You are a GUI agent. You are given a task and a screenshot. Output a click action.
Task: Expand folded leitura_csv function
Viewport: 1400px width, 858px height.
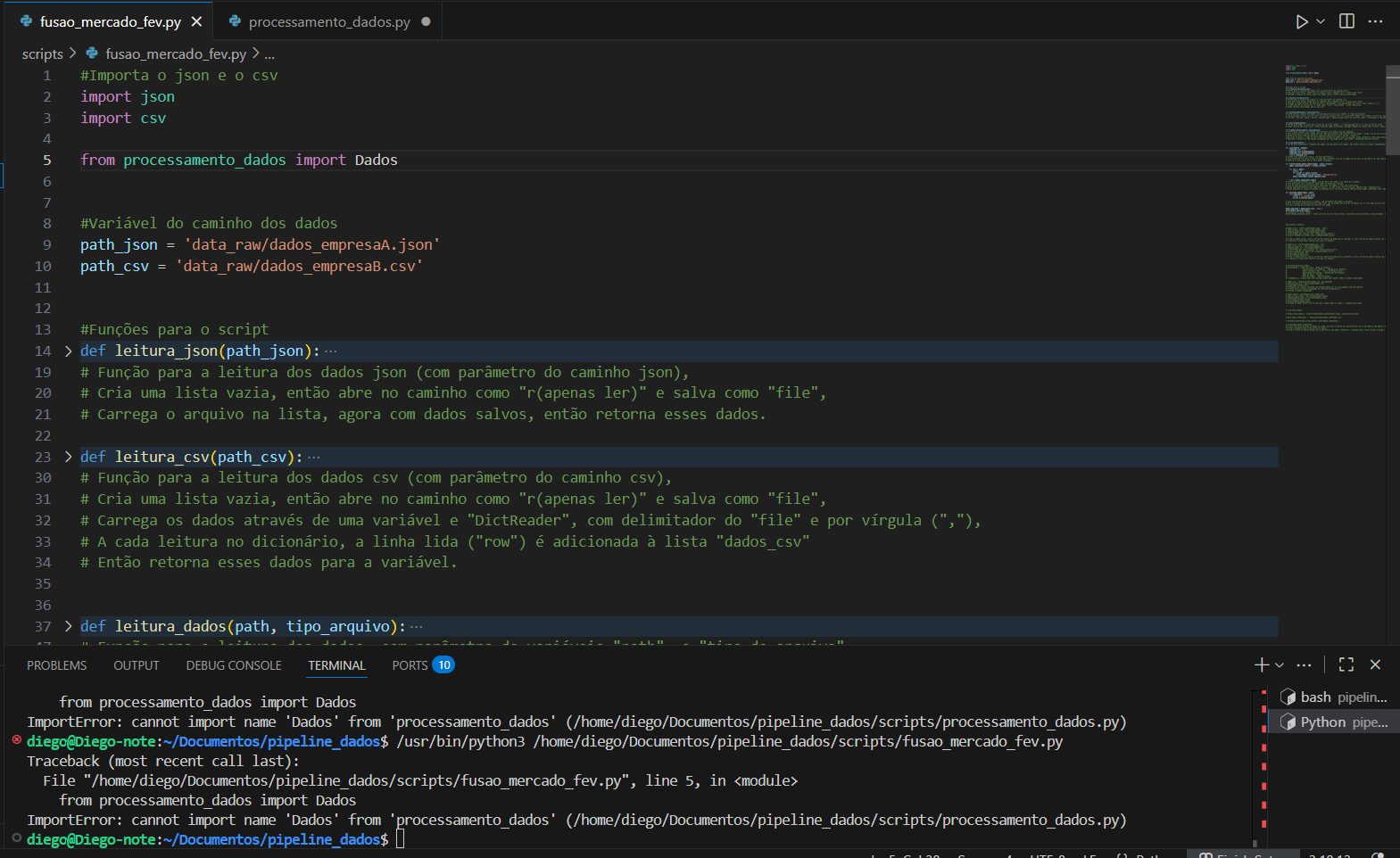[68, 457]
